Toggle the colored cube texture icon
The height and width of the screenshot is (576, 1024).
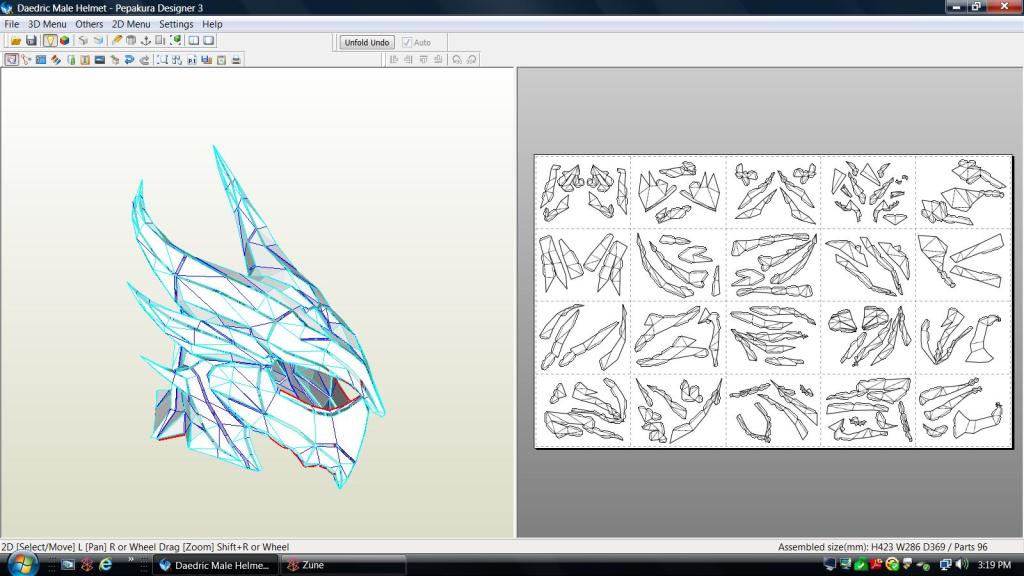65,40
